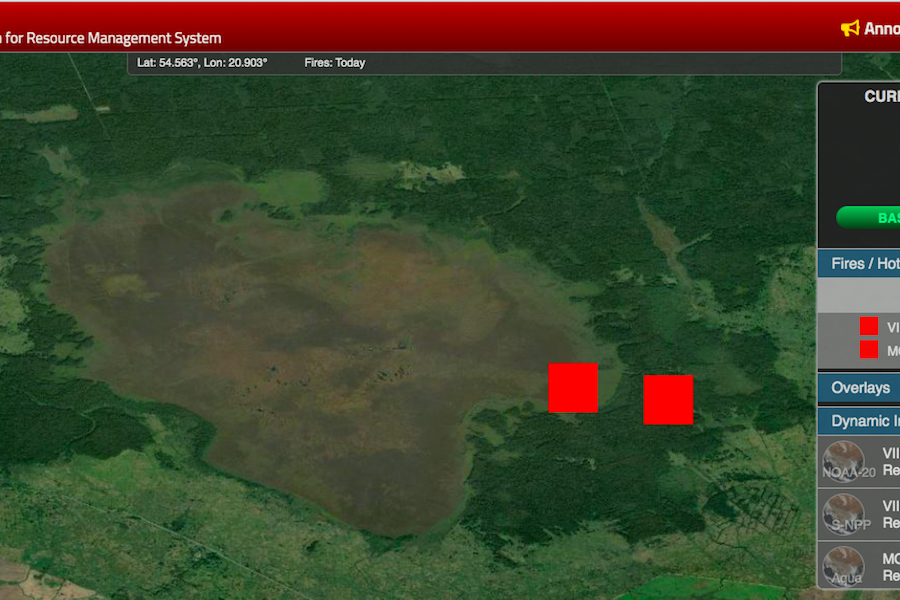Click the Fires: Today status label
This screenshot has height=600, width=900.
[x=335, y=63]
